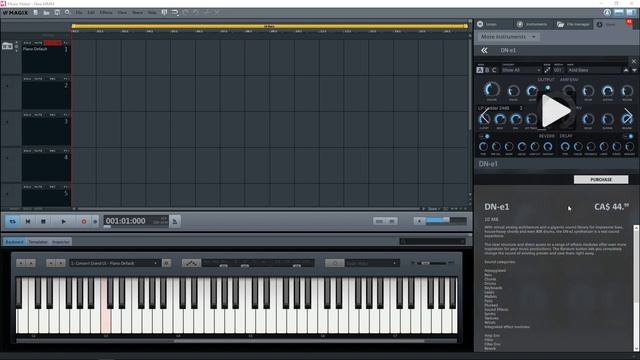The image size is (640, 360).
Task: Start playback with the transport play button
Action: pyautogui.click(x=63, y=221)
